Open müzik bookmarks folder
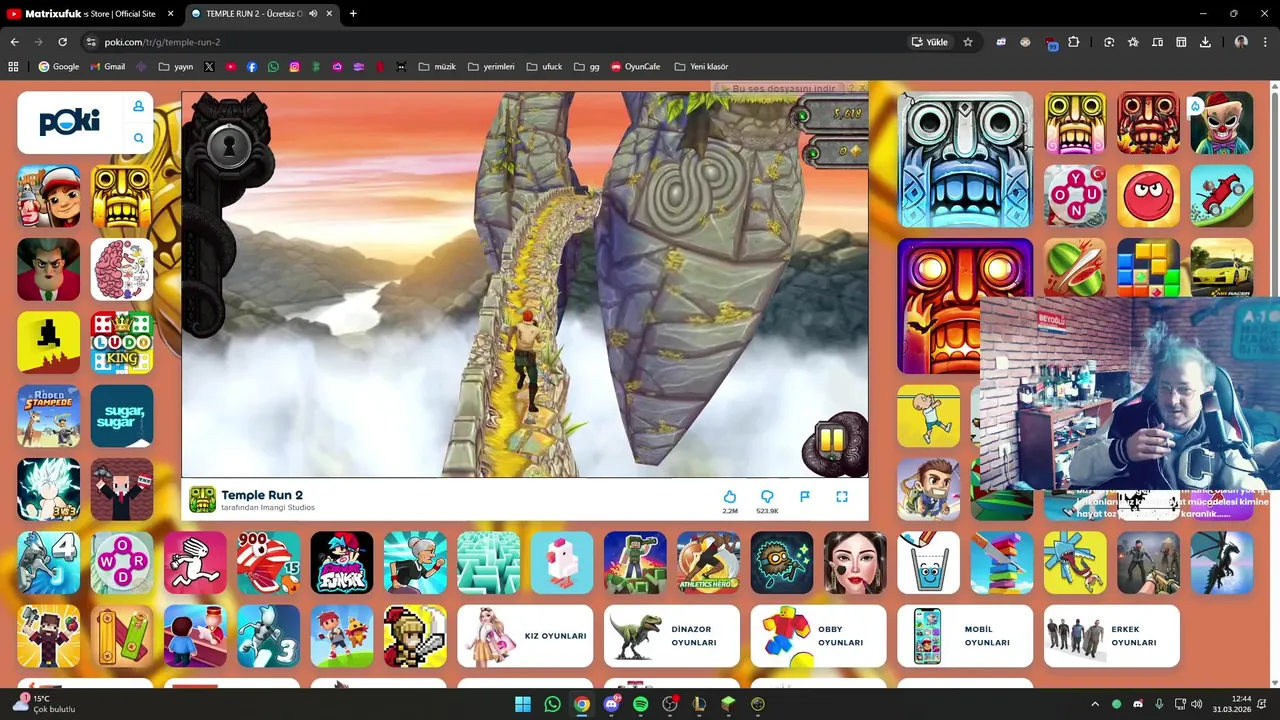This screenshot has height=720, width=1280. (437, 67)
